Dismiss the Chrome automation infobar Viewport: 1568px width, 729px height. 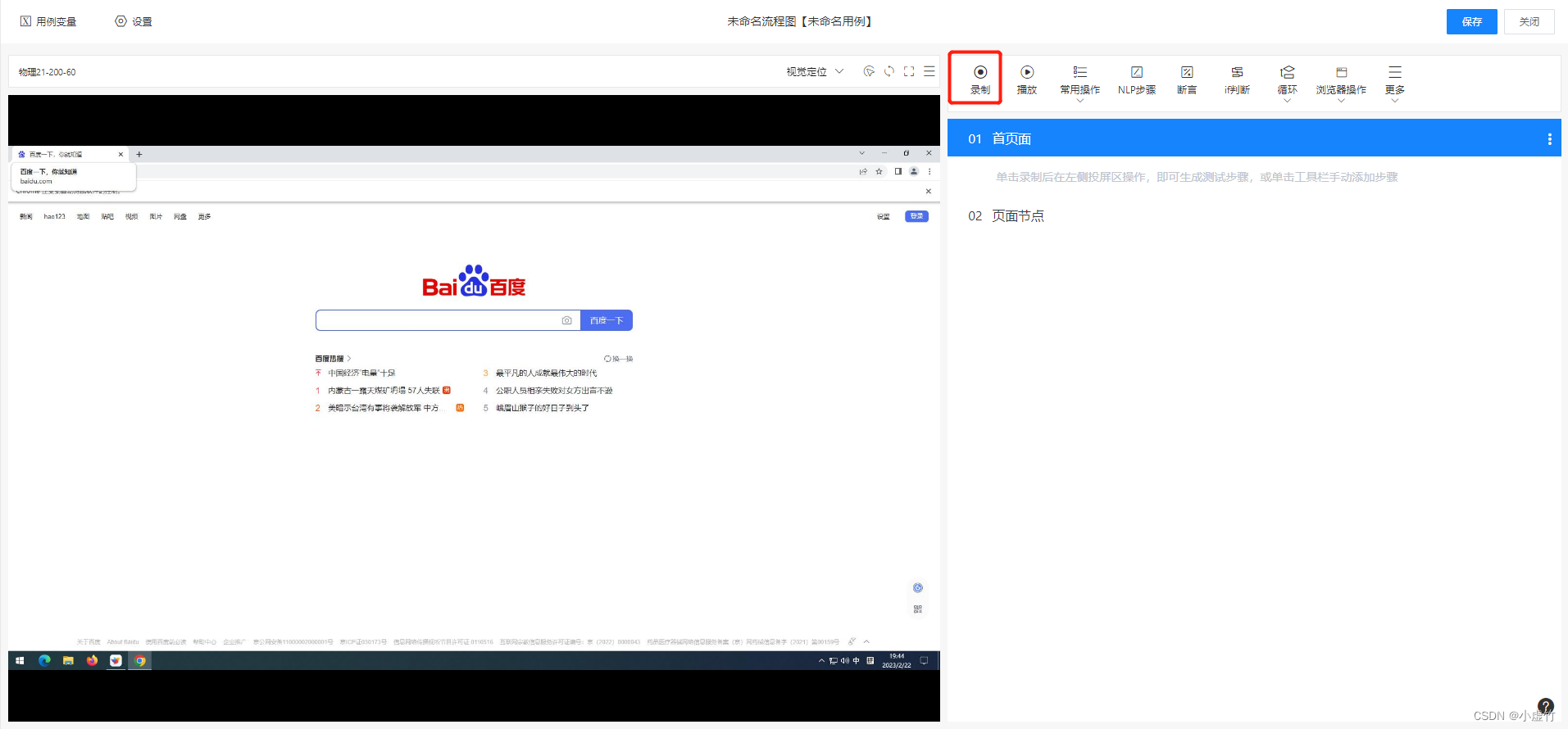(929, 191)
